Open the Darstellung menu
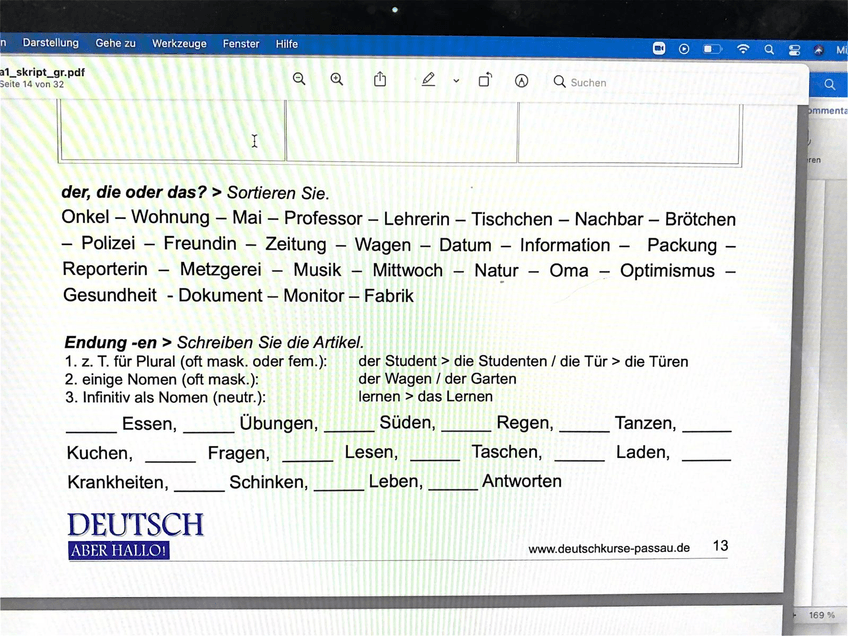This screenshot has height=636, width=848. 51,43
